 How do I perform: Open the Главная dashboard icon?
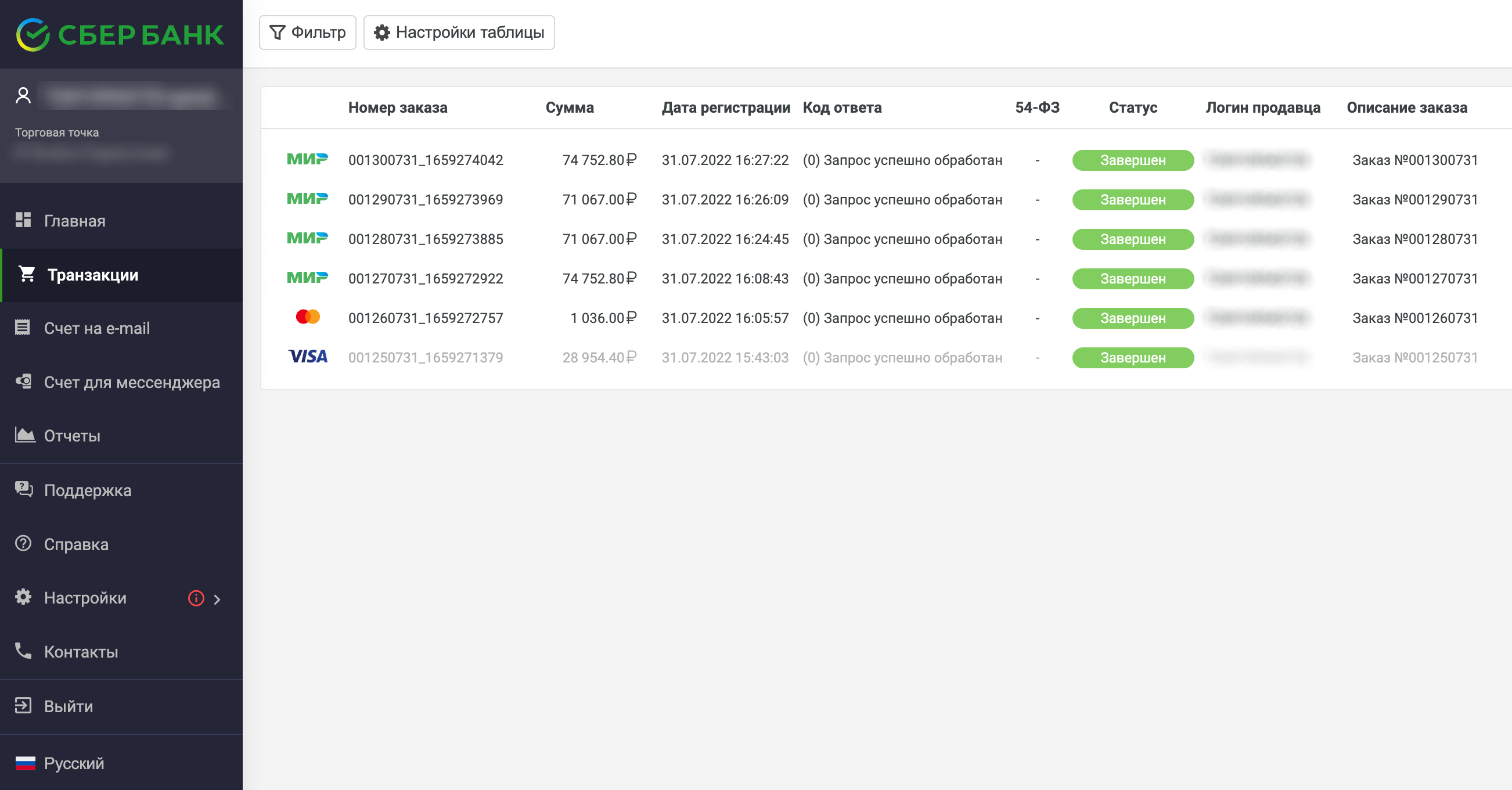pyautogui.click(x=23, y=220)
